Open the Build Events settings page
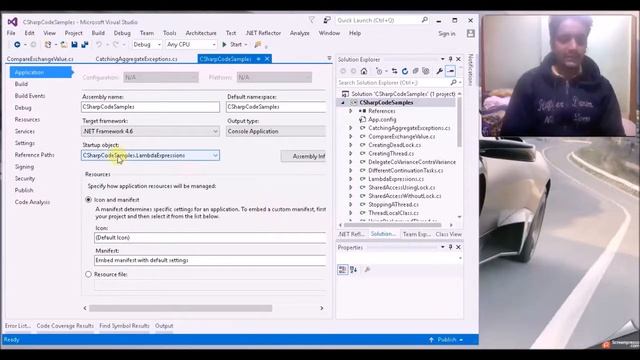The height and width of the screenshot is (360, 640). (x=30, y=96)
